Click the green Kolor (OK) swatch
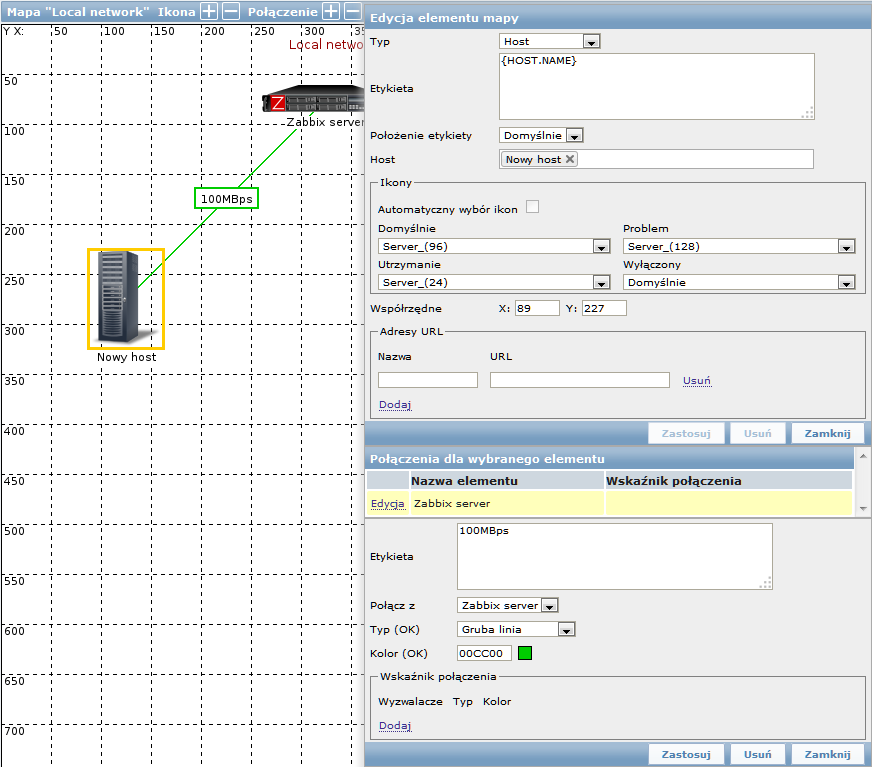 click(x=524, y=653)
